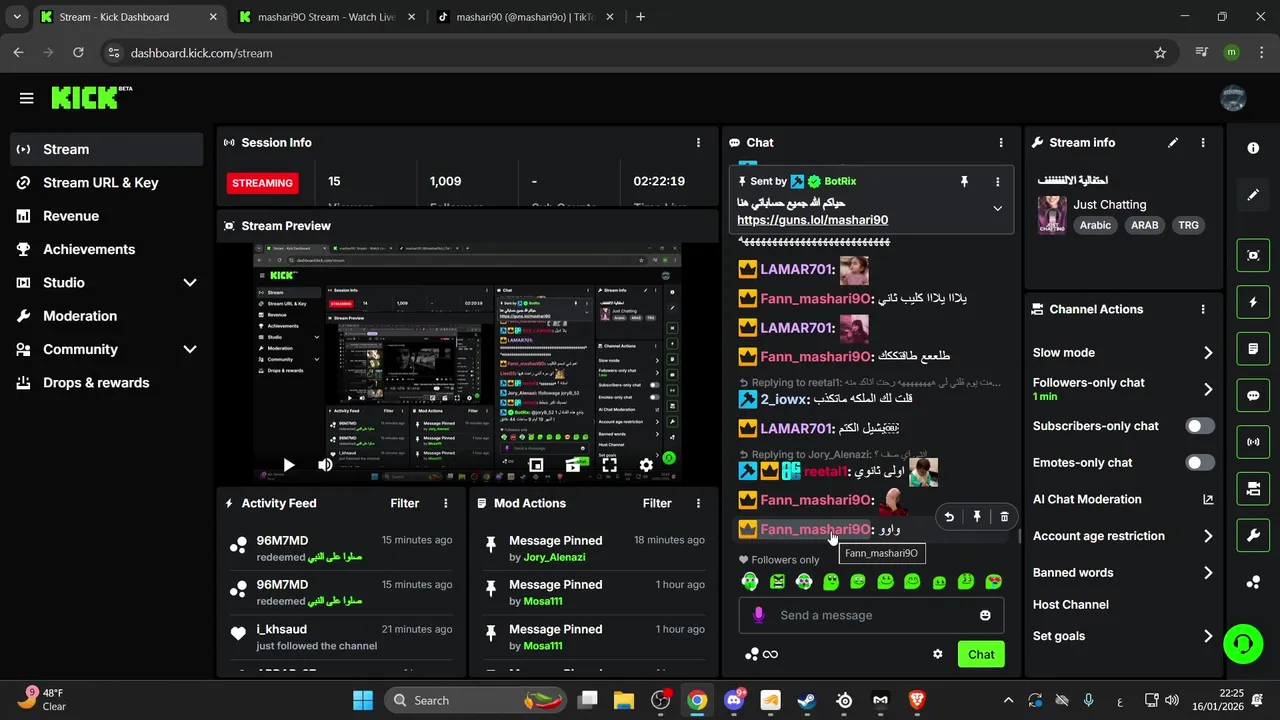This screenshot has height=720, width=1280.
Task: Open pinned message three-dot options
Action: coord(997,181)
